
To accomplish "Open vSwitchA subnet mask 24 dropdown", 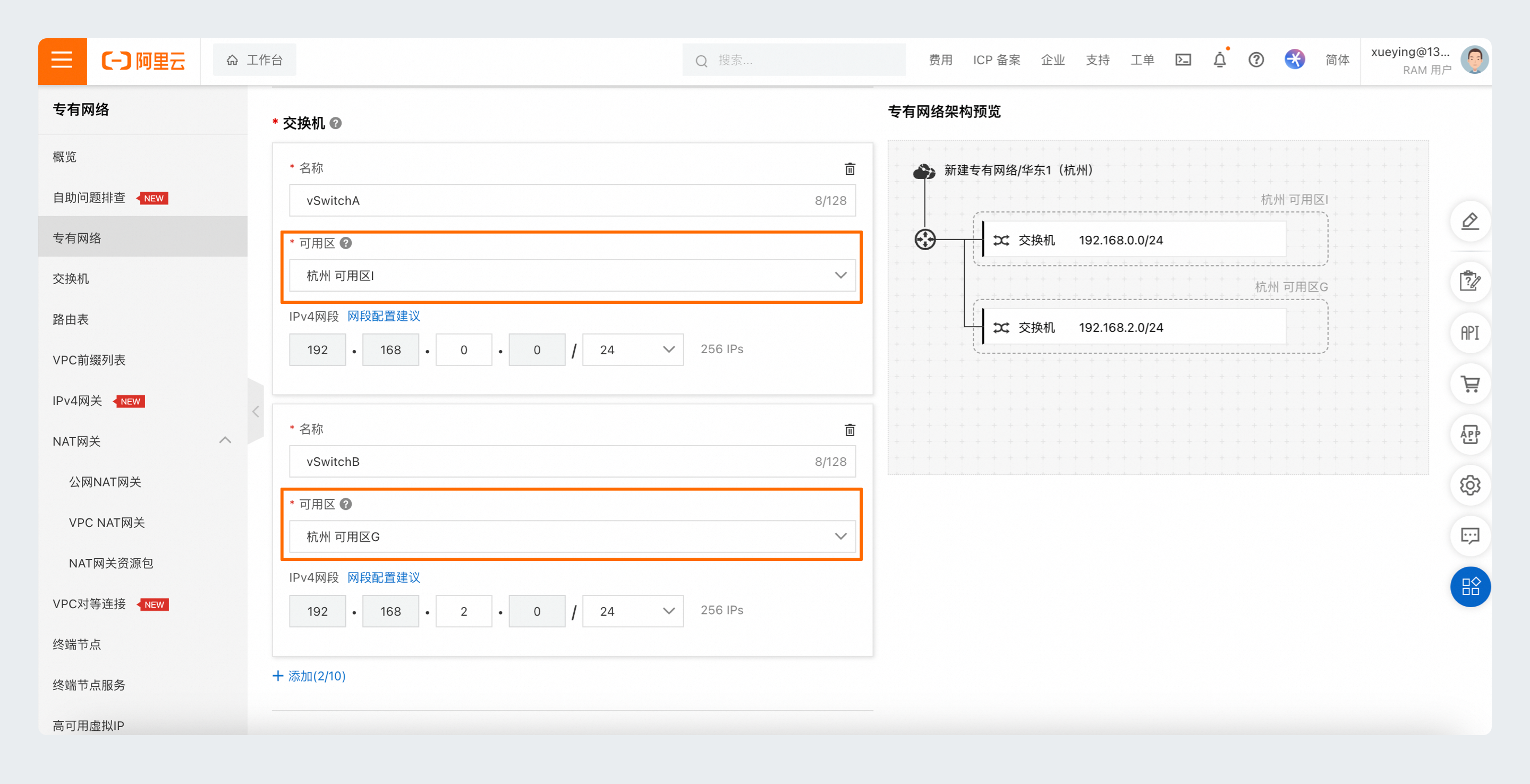I will coord(633,350).
